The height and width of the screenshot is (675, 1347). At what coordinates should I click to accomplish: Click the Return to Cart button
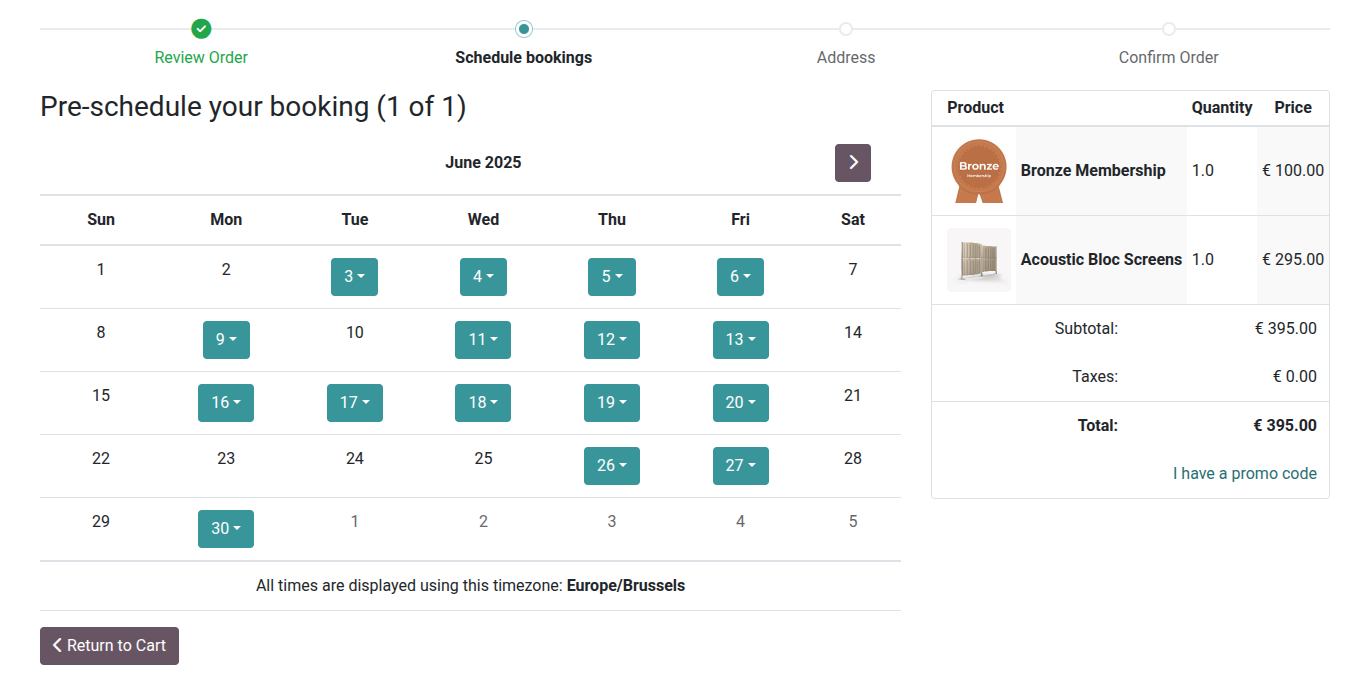tap(109, 645)
